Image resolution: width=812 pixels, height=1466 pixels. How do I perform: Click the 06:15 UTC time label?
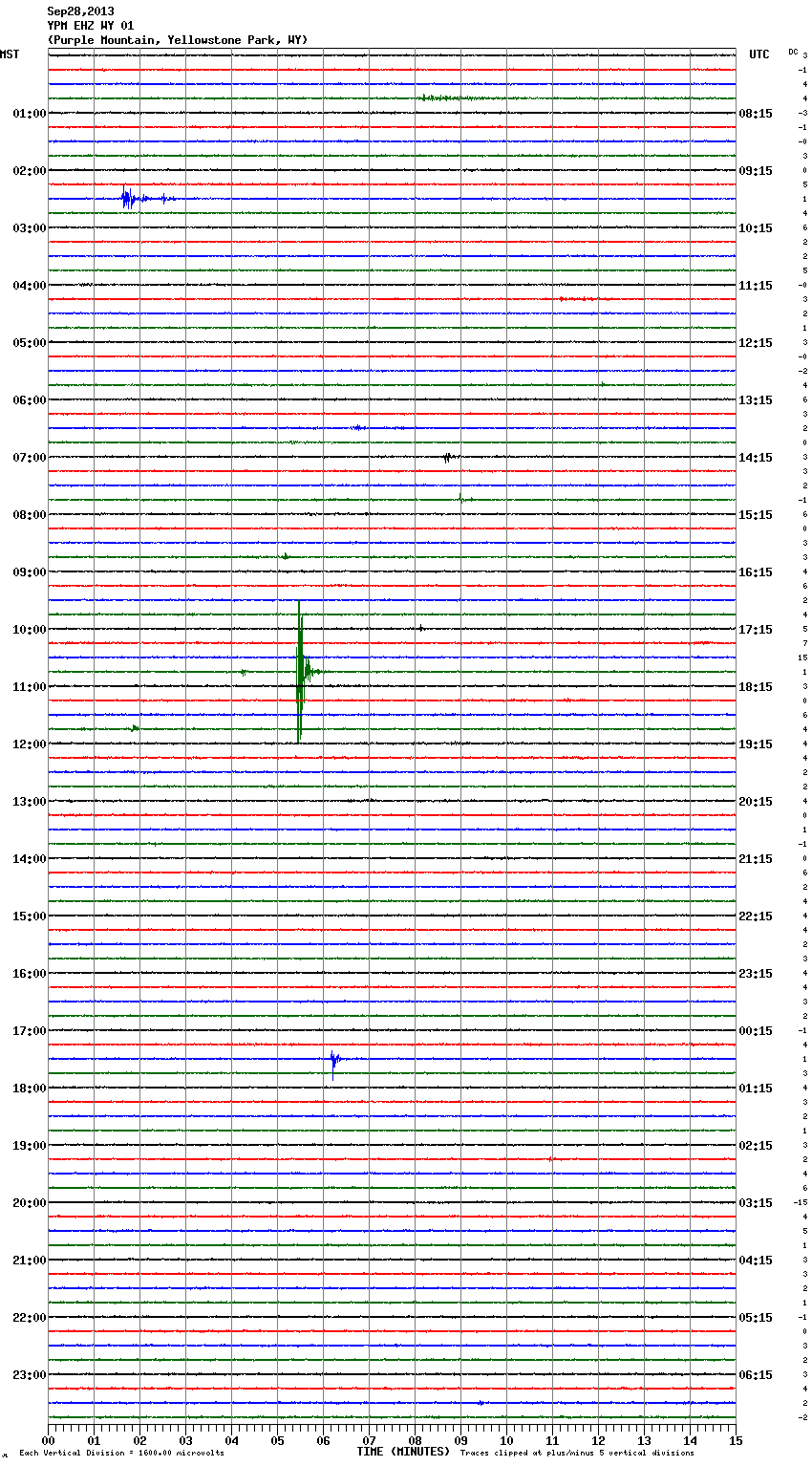pyautogui.click(x=756, y=1375)
